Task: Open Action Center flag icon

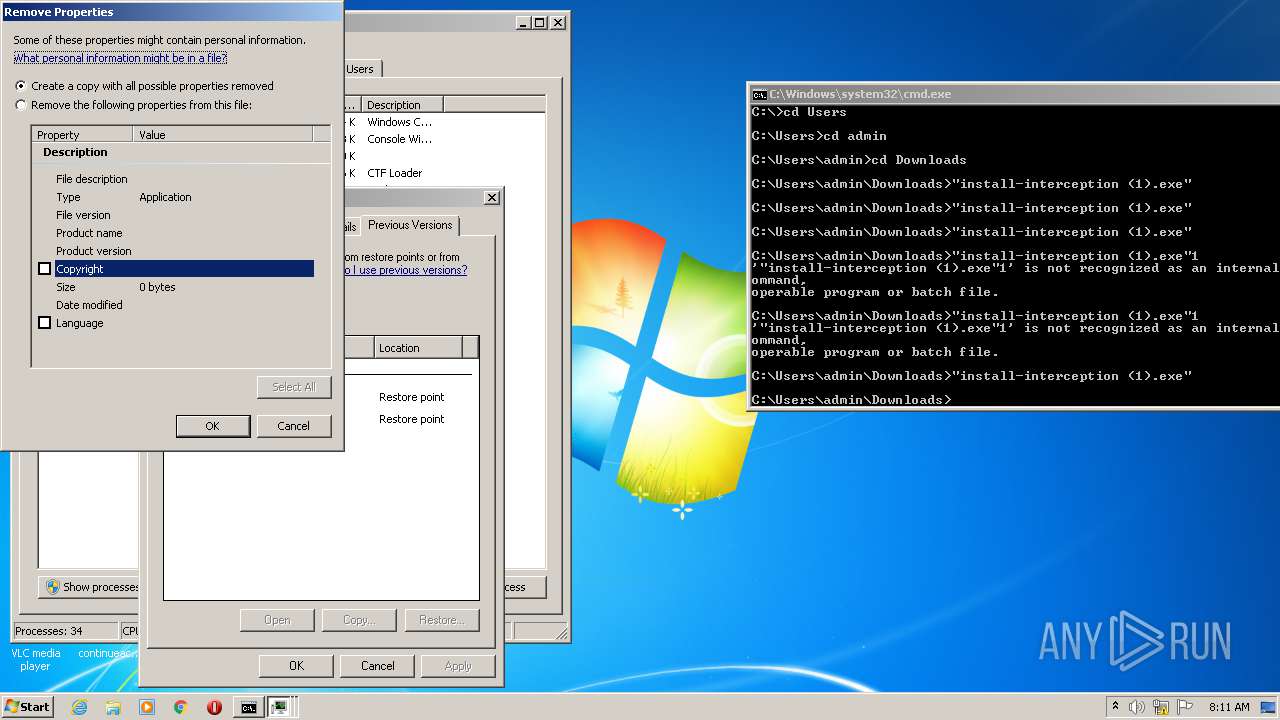Action: click(x=1183, y=707)
